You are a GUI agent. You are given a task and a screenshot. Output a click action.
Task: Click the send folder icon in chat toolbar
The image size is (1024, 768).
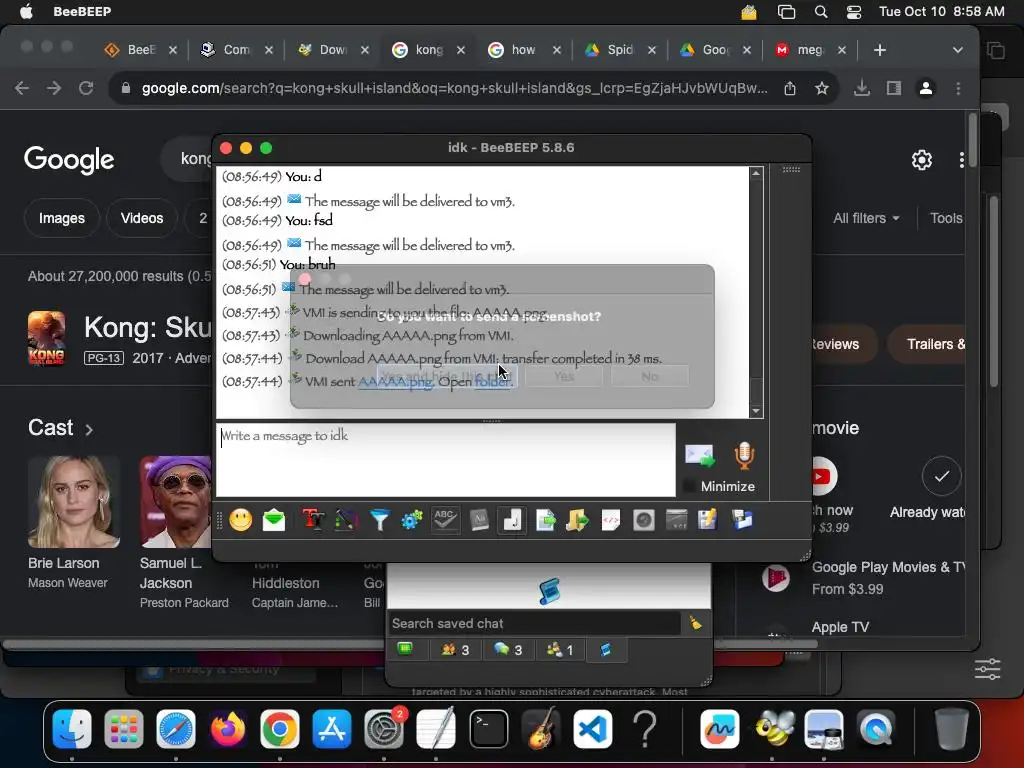tap(577, 520)
